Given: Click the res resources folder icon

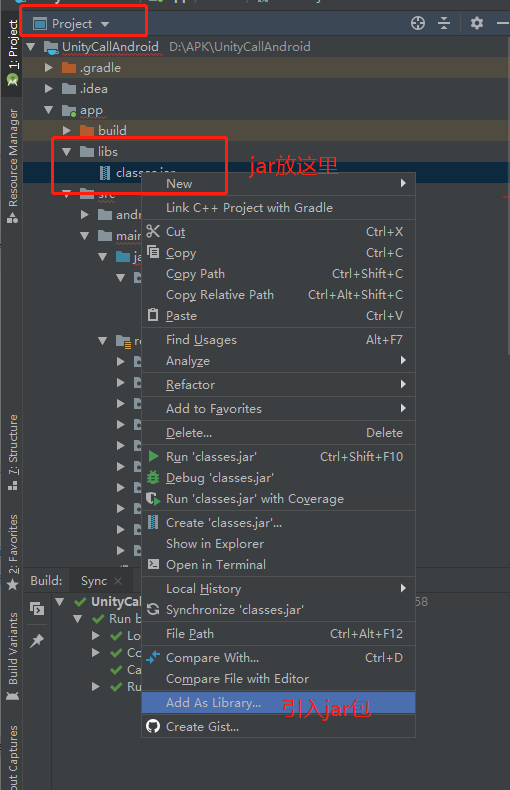Looking at the screenshot, I should click(123, 342).
